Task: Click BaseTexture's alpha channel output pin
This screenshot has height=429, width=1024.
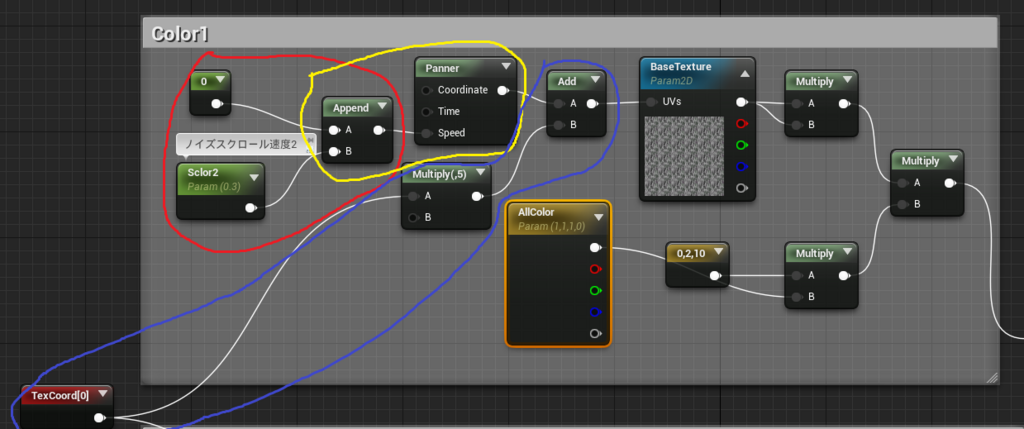Action: pos(742,188)
